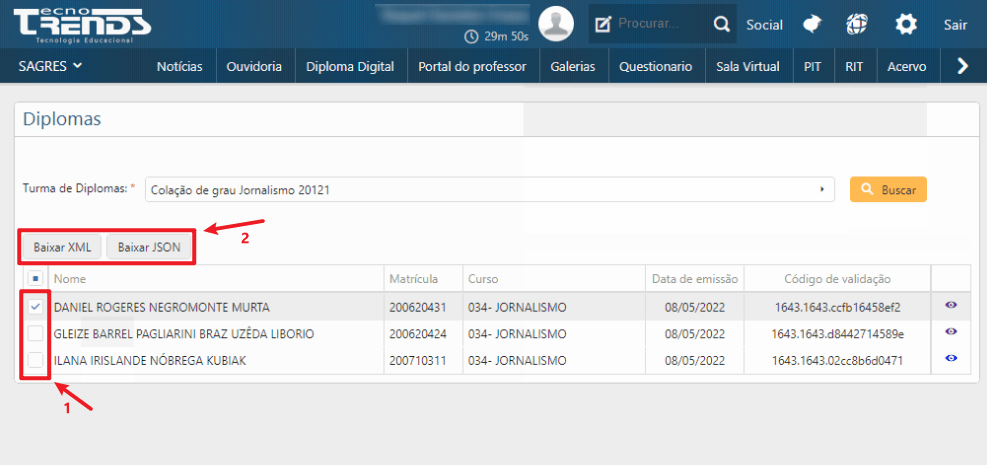Click the edit pencil icon beside Procurar

603,24
